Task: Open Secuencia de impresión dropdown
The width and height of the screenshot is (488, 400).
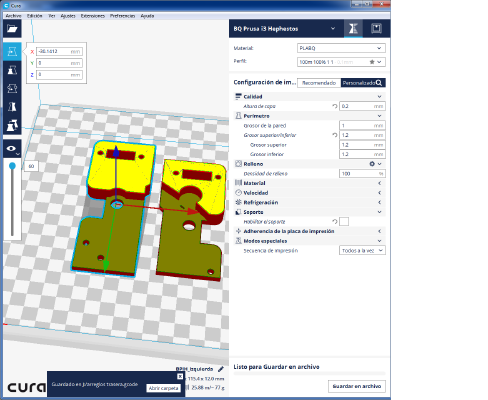Action: pos(362,250)
